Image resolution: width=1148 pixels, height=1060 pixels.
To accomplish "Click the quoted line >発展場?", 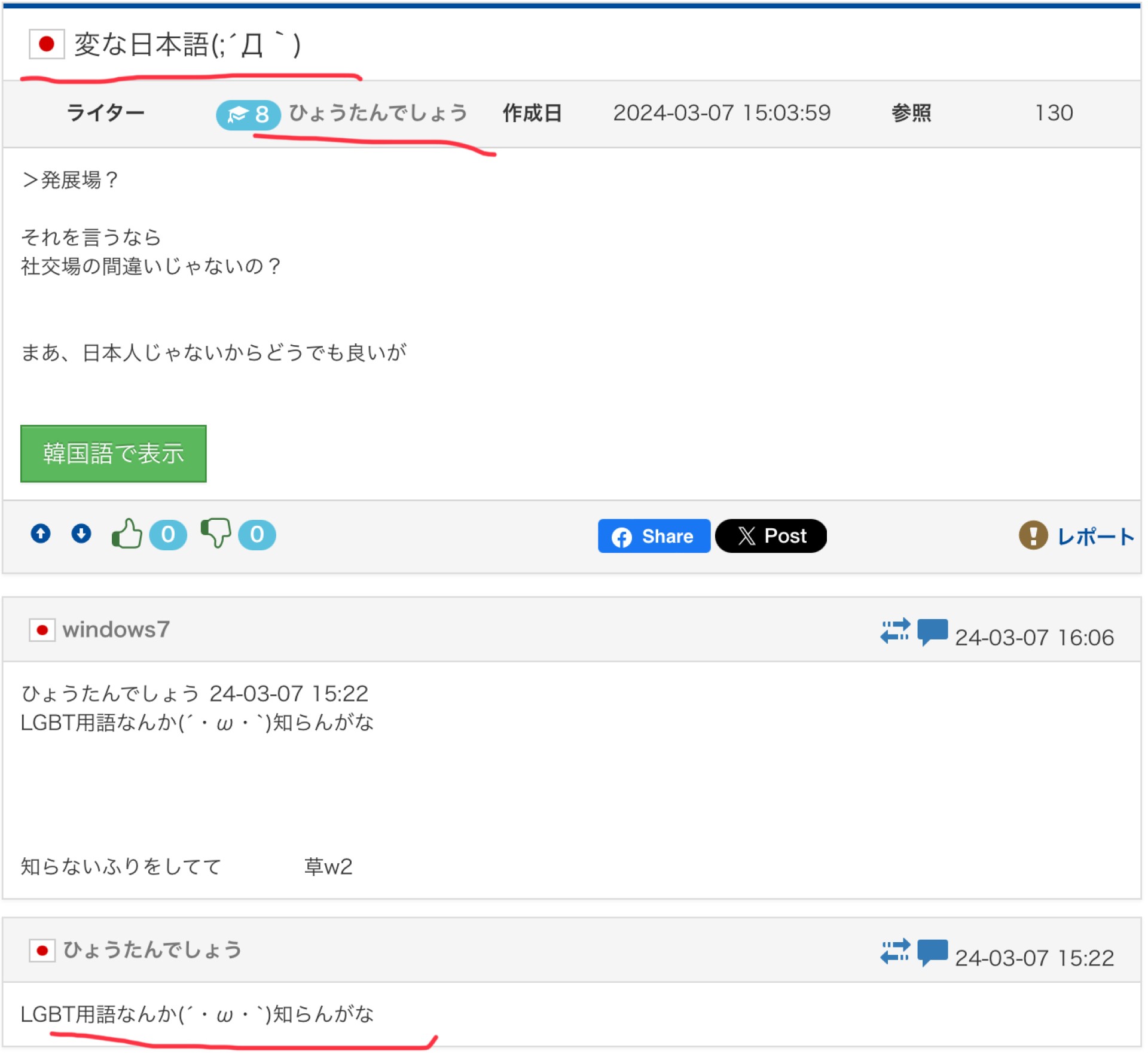I will pyautogui.click(x=71, y=180).
